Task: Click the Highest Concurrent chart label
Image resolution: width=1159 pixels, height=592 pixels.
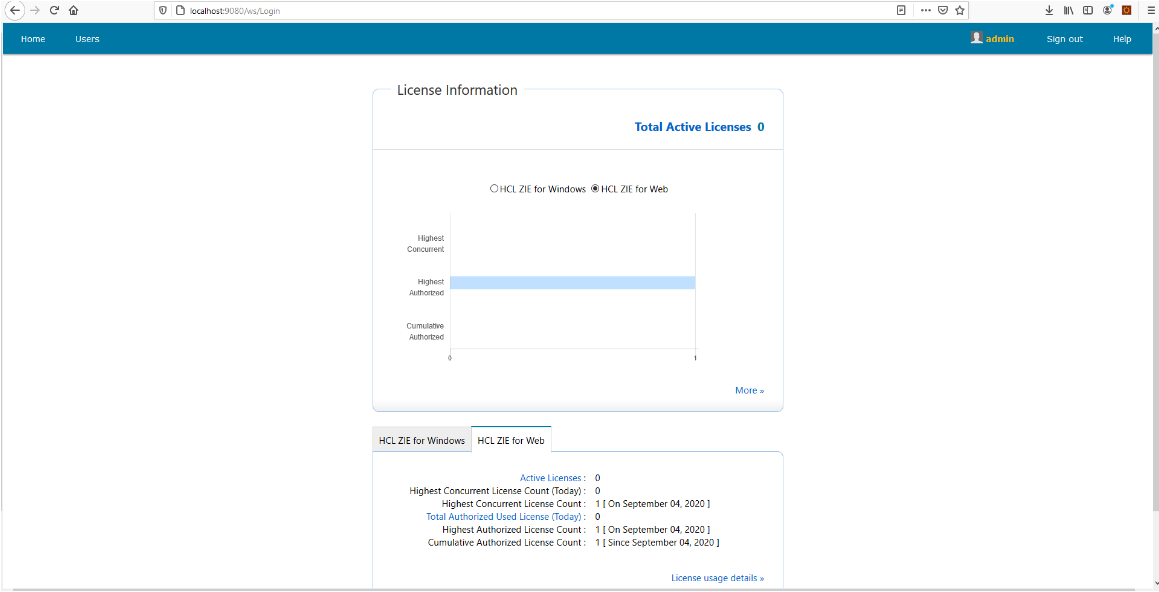Action: 426,244
